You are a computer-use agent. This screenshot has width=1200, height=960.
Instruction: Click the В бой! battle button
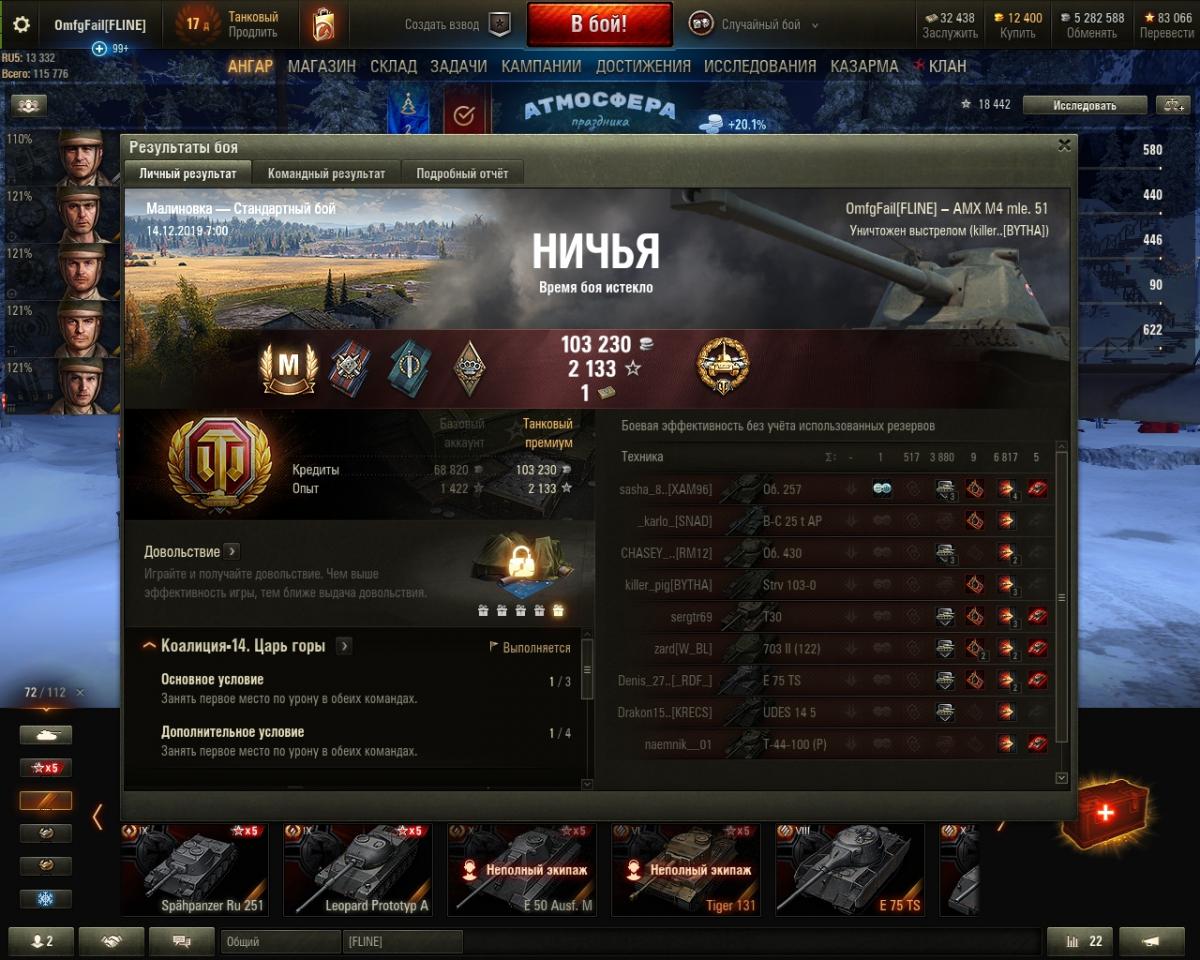pyautogui.click(x=599, y=25)
